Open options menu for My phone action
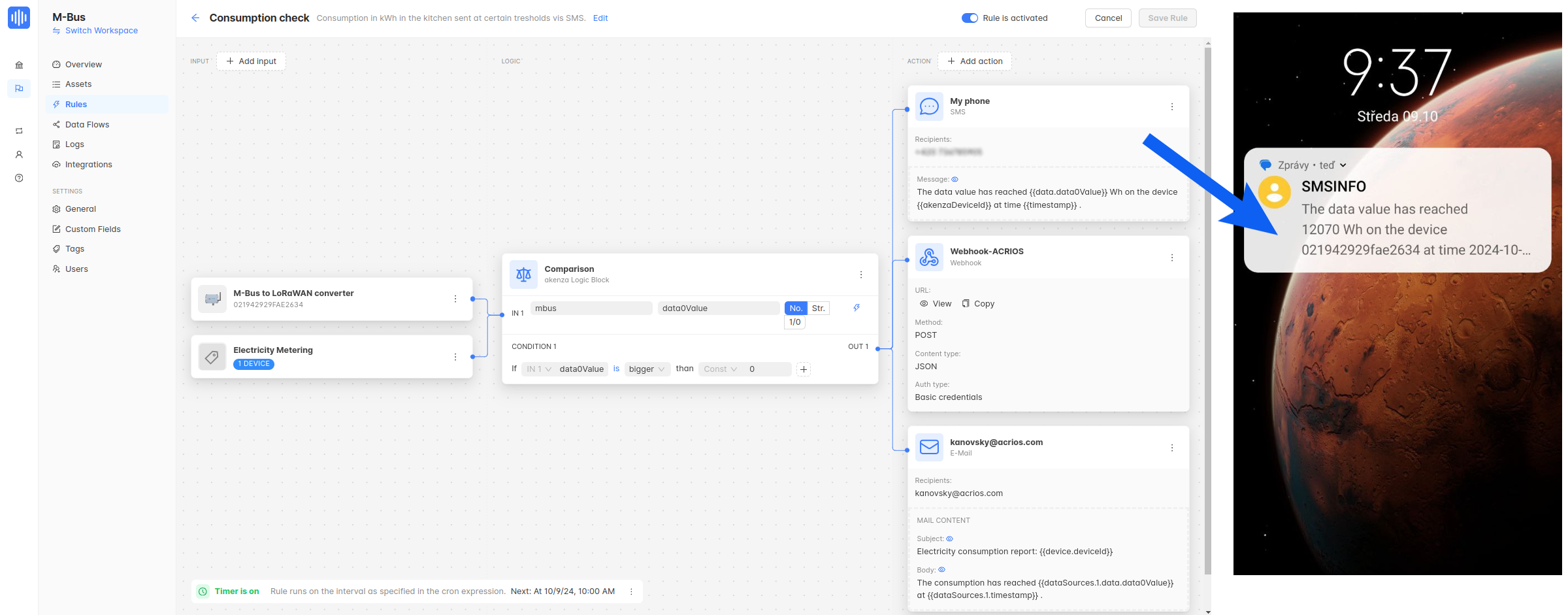 (x=1171, y=107)
